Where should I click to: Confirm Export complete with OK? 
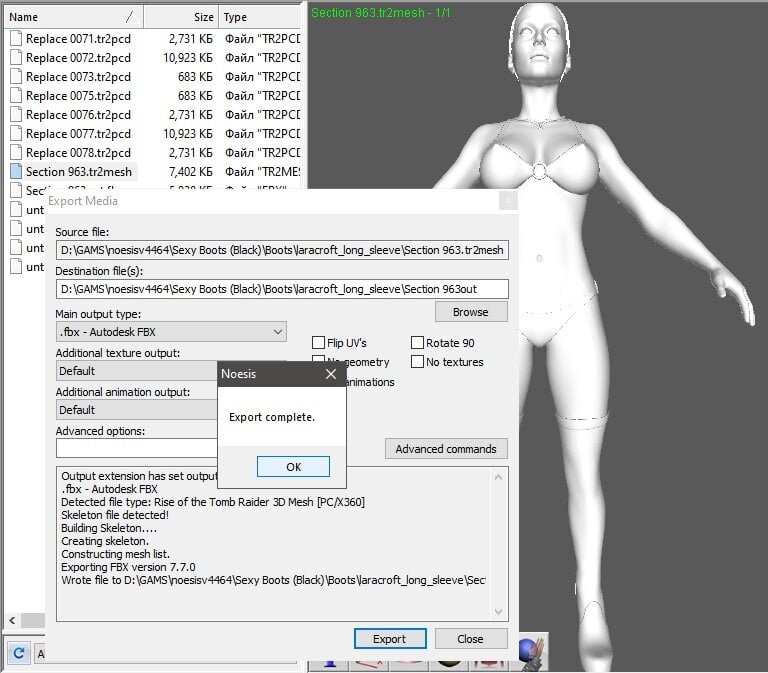pyautogui.click(x=293, y=467)
